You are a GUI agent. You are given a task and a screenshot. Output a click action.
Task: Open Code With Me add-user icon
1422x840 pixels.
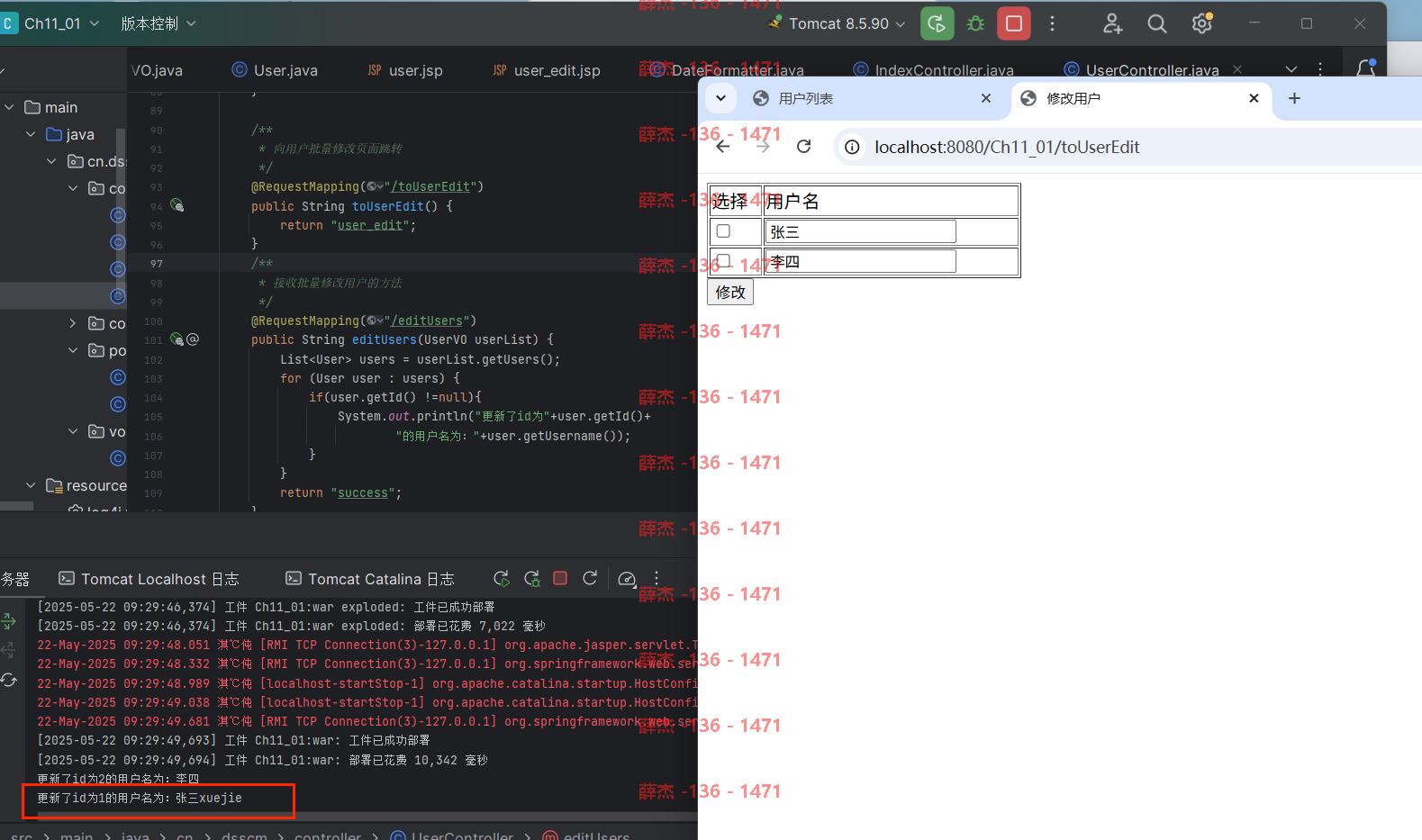pyautogui.click(x=1113, y=23)
